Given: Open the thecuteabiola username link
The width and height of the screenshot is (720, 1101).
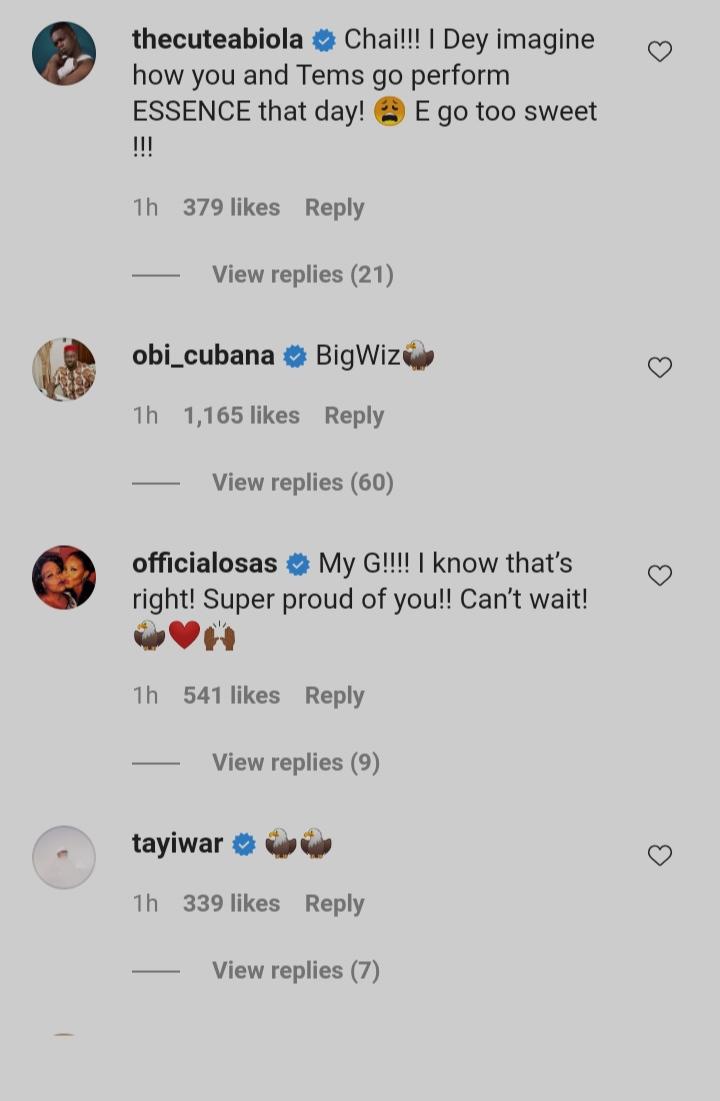Looking at the screenshot, I should coord(217,39).
